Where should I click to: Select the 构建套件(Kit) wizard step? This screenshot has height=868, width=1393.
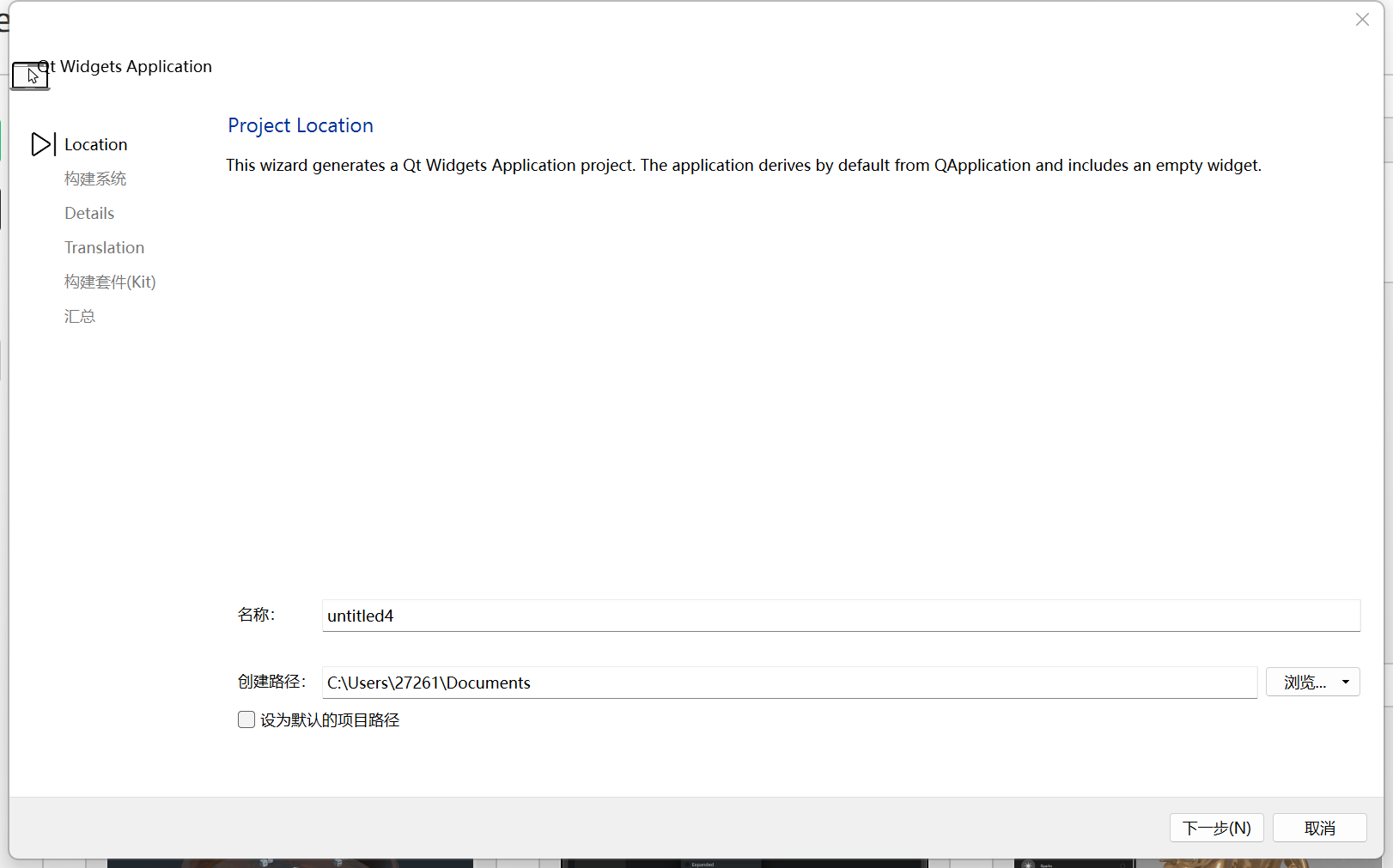[x=110, y=282]
